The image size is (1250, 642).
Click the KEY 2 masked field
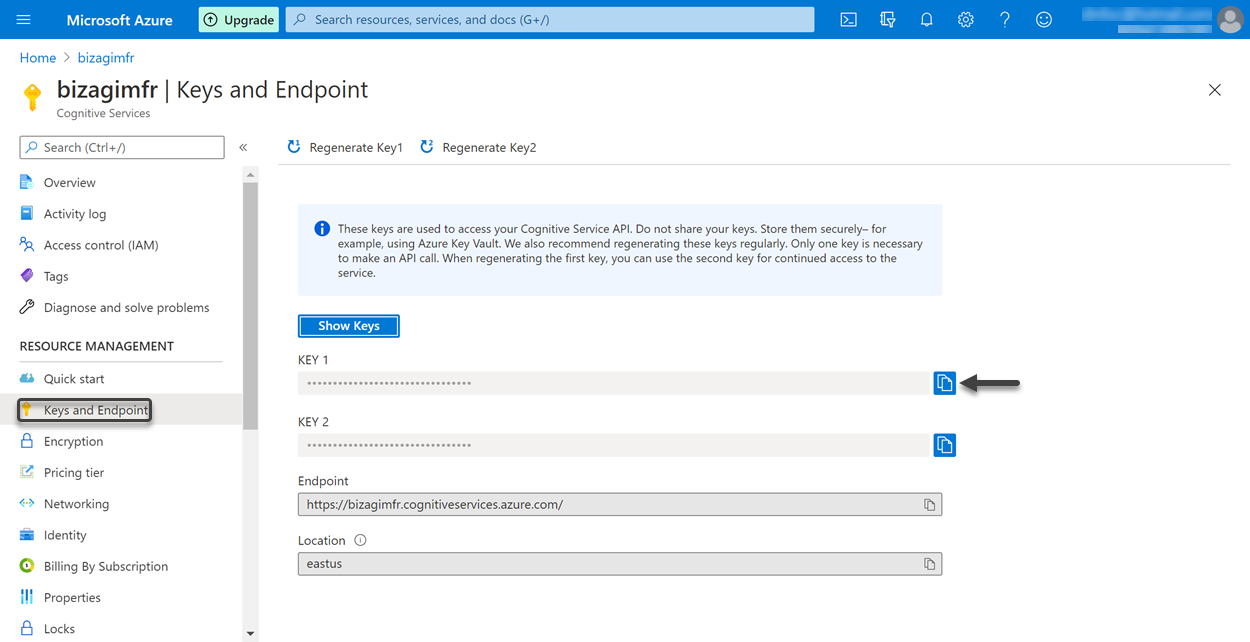pos(614,445)
